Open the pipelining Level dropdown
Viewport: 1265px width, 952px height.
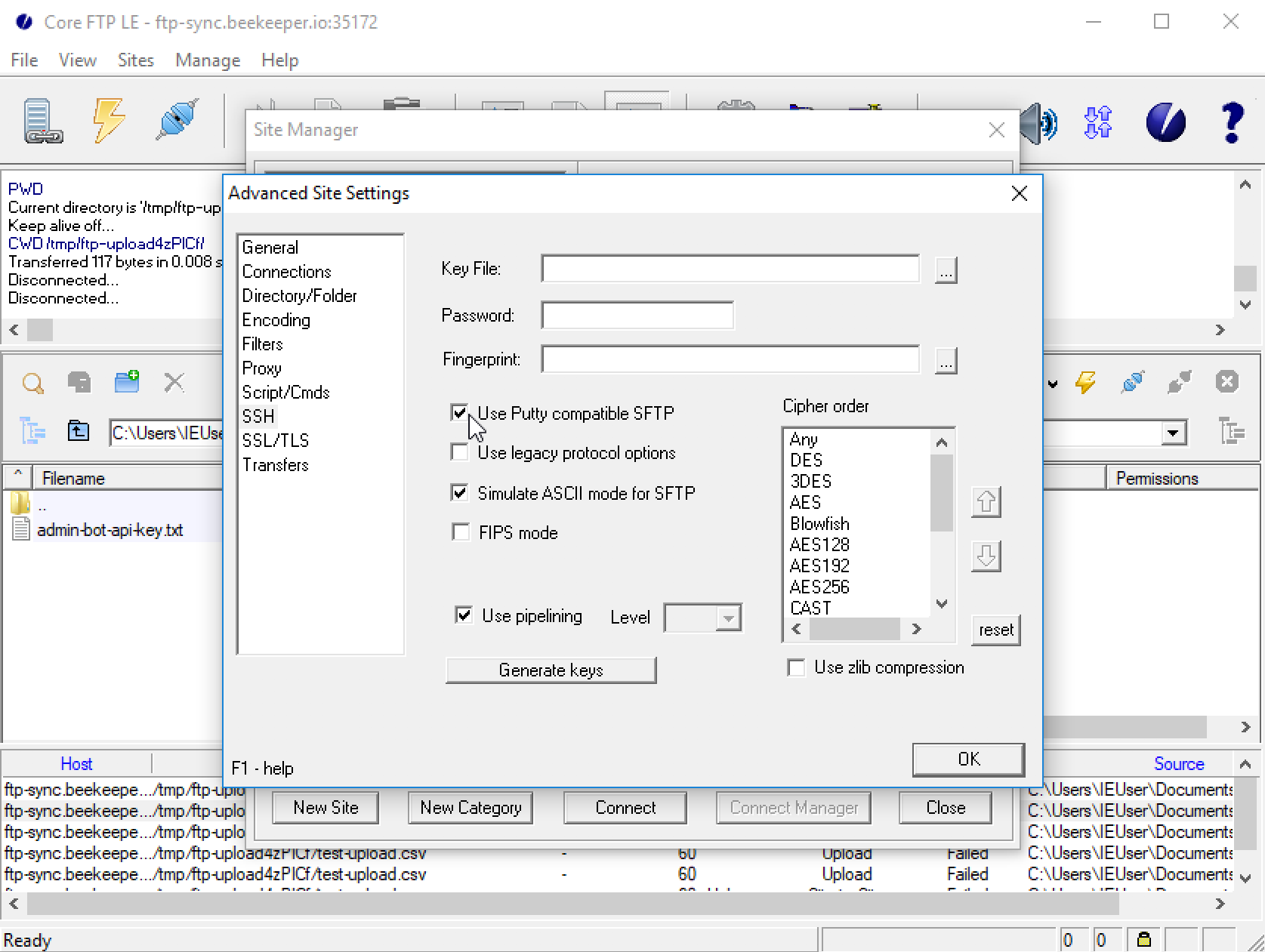(x=728, y=618)
